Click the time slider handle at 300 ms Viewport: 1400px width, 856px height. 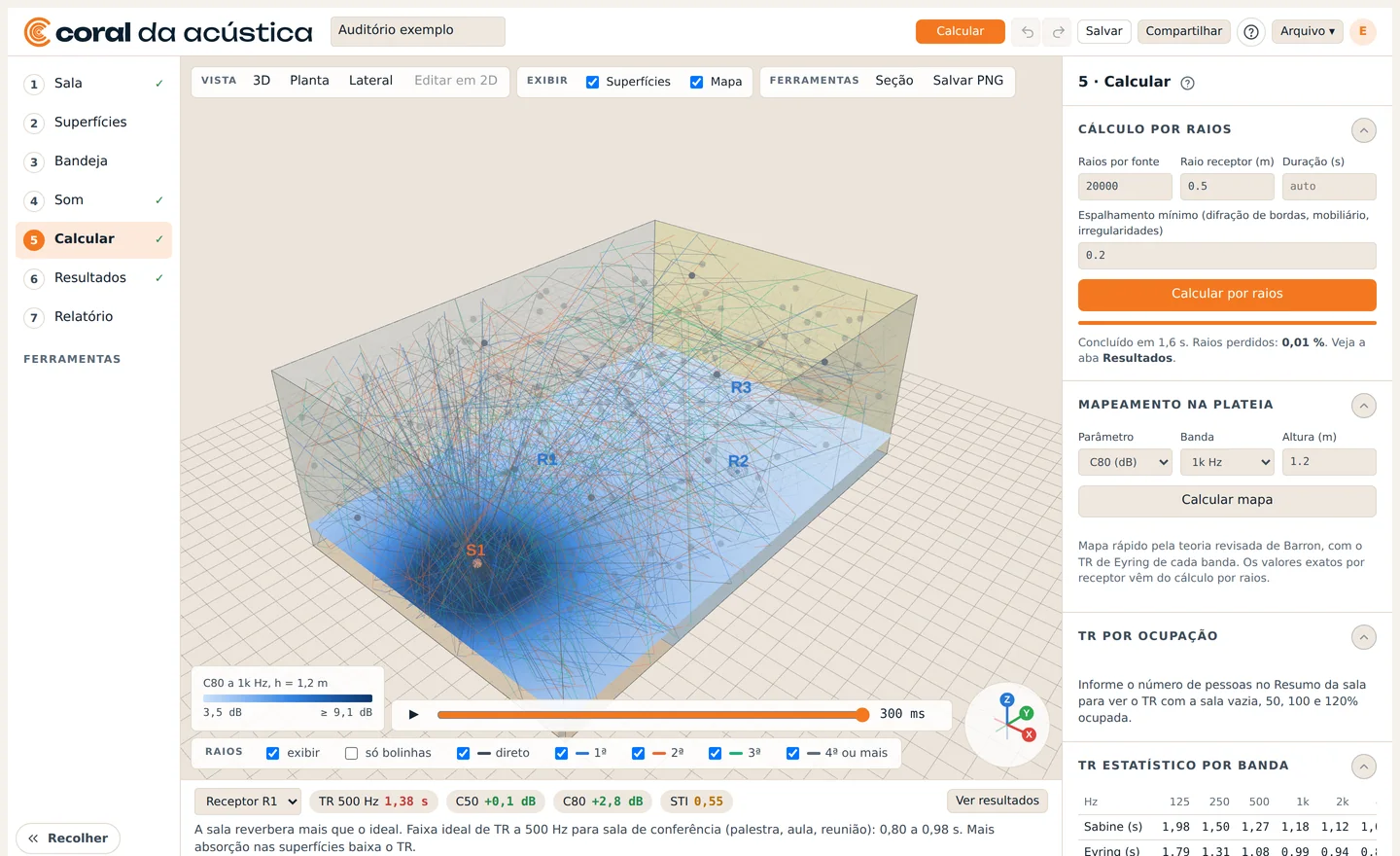coord(862,714)
